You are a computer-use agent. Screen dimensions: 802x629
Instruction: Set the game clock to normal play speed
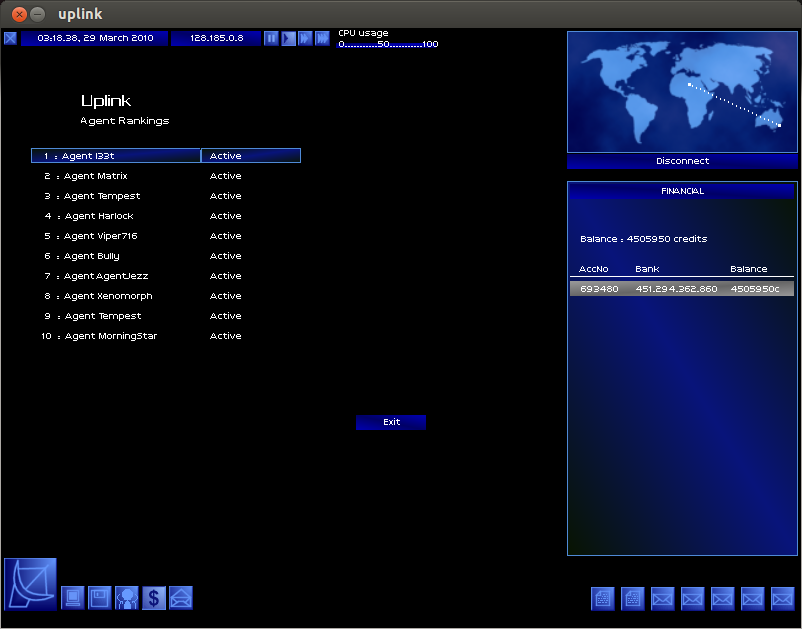pos(288,38)
